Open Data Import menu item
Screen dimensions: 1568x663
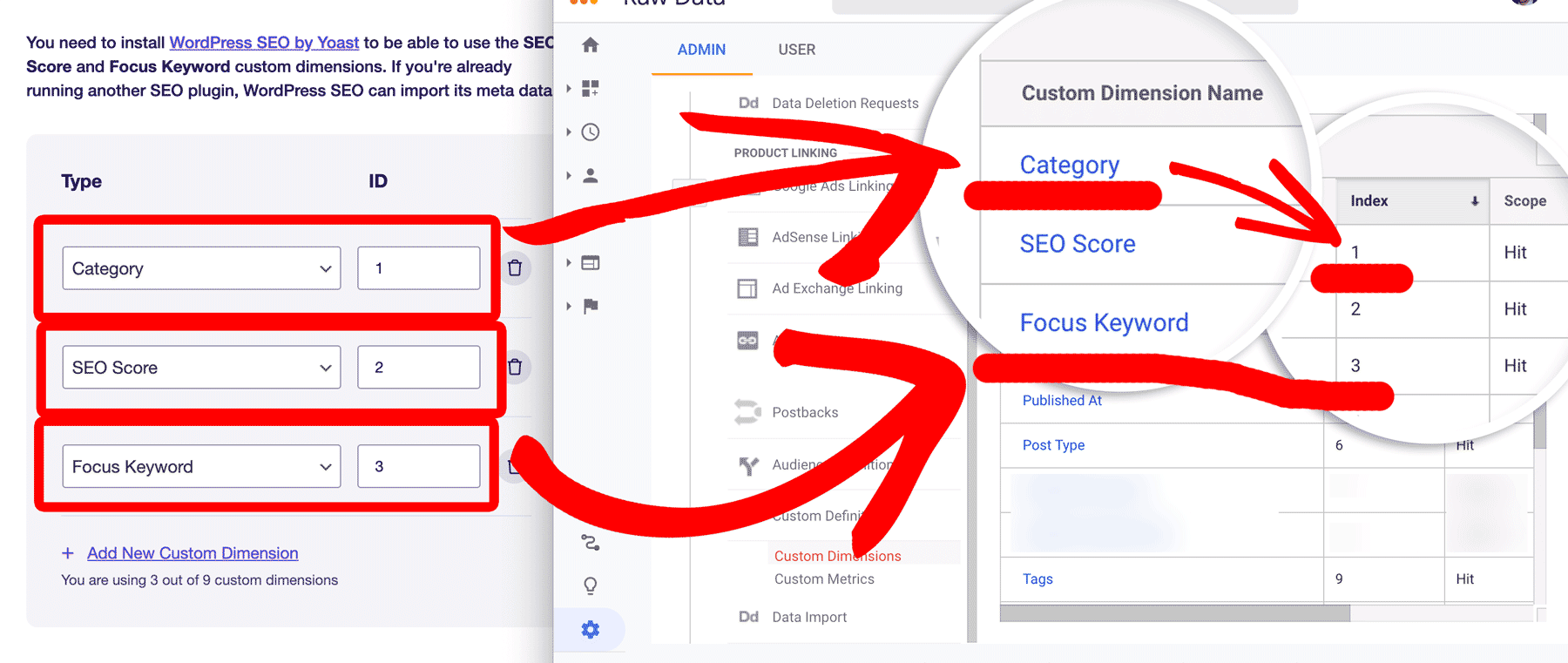pyautogui.click(x=809, y=617)
